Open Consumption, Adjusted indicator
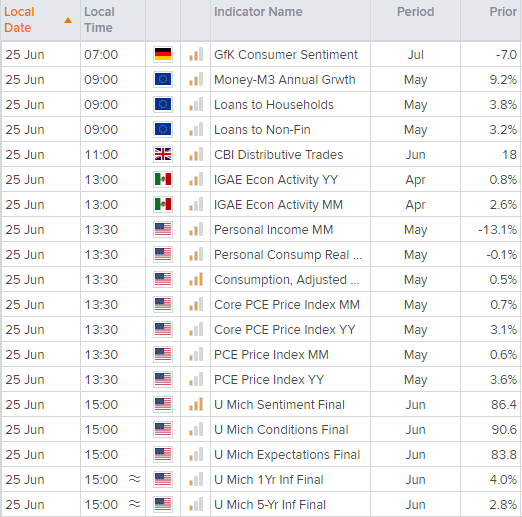This screenshot has height=517, width=522. [x=287, y=280]
